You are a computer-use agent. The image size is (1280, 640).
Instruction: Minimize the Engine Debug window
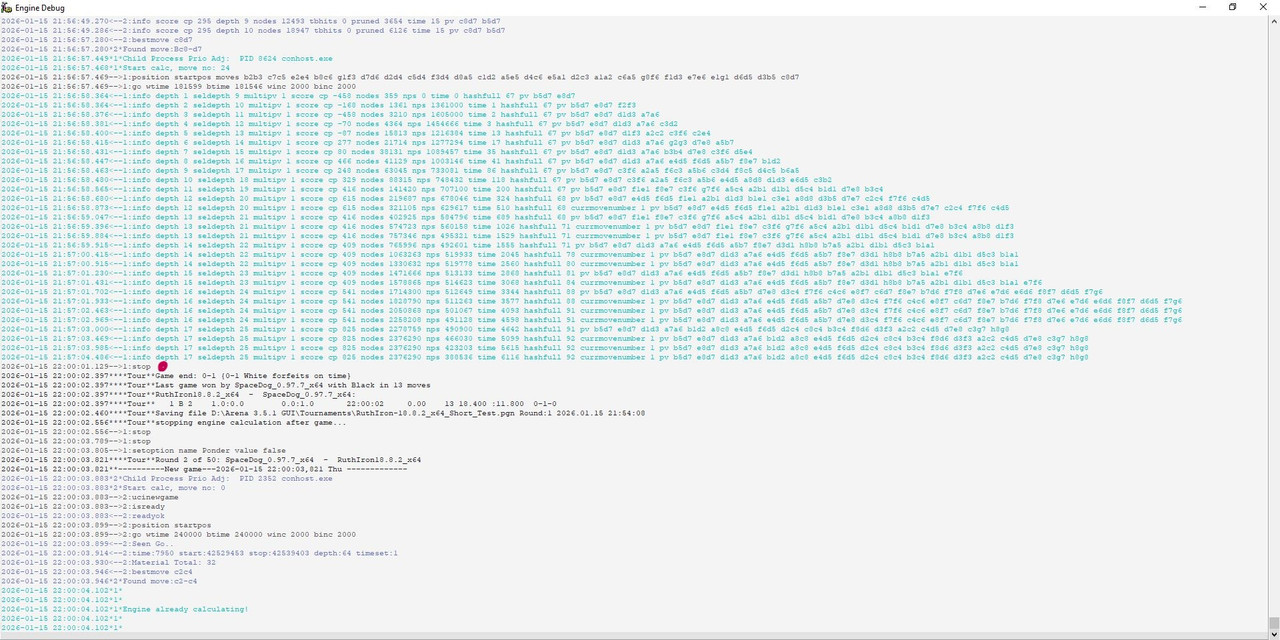pos(1202,7)
